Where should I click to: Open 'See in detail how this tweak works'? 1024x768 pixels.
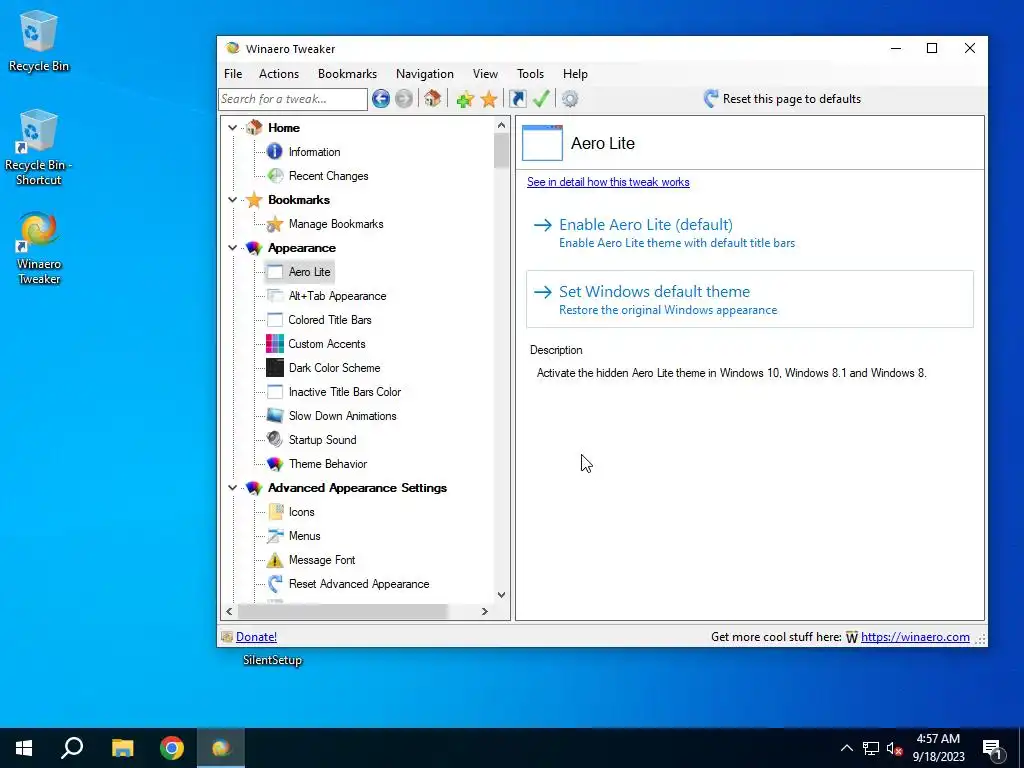coord(608,182)
